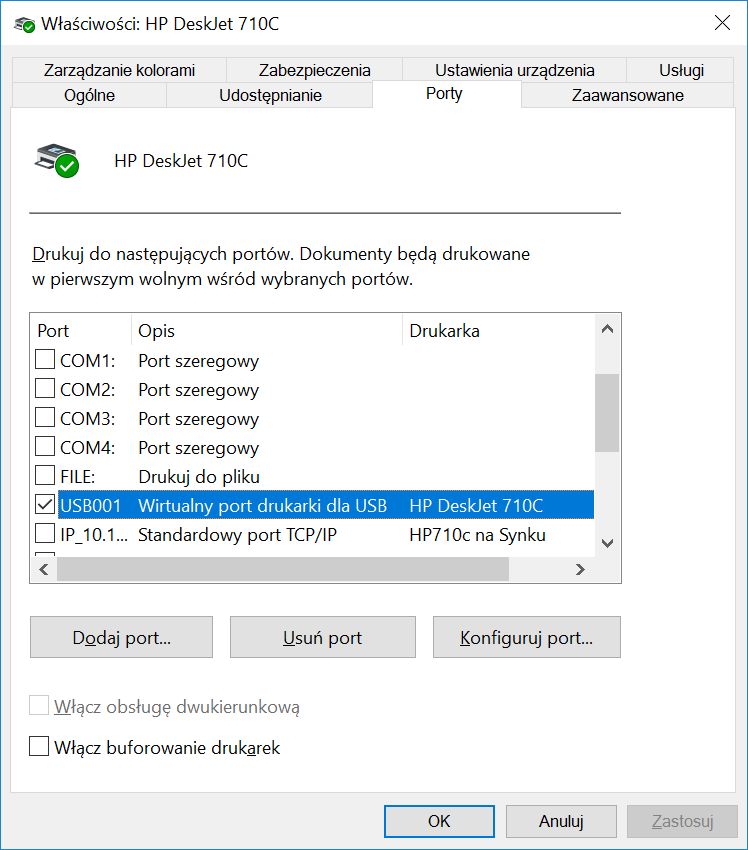748x850 pixels.
Task: Check the COM4: port checkbox
Action: tap(44, 447)
